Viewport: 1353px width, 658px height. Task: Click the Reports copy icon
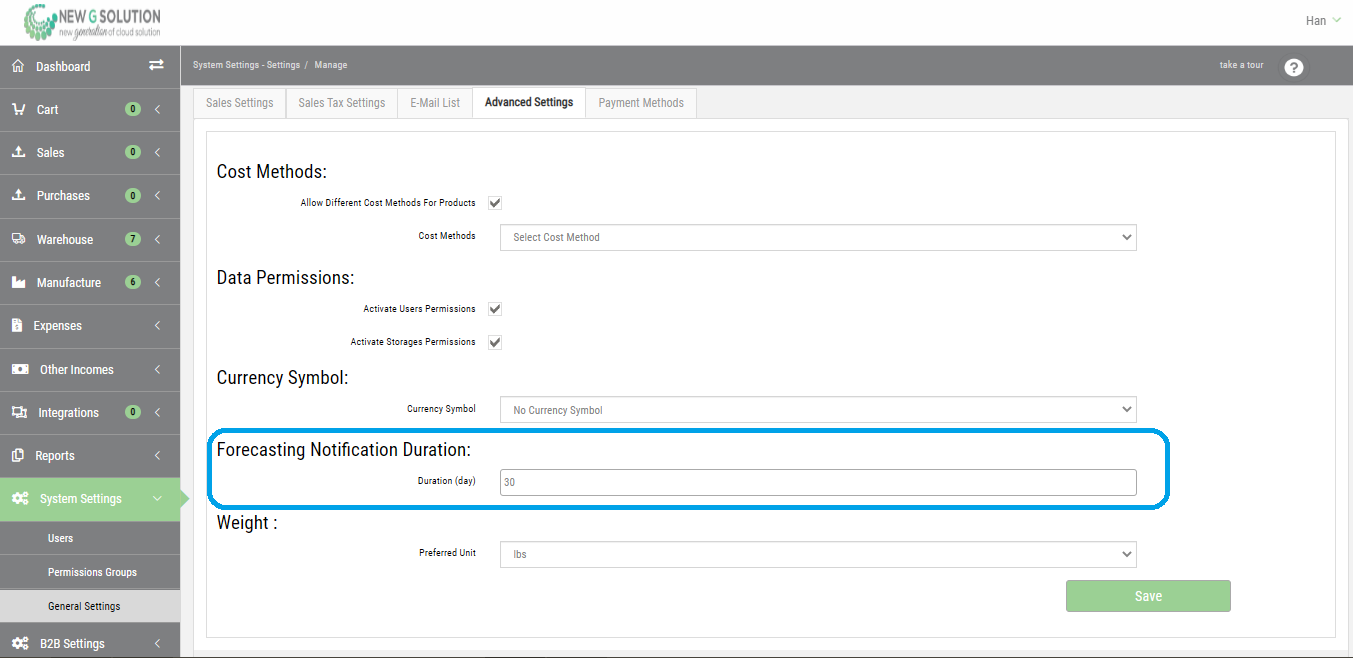point(17,455)
